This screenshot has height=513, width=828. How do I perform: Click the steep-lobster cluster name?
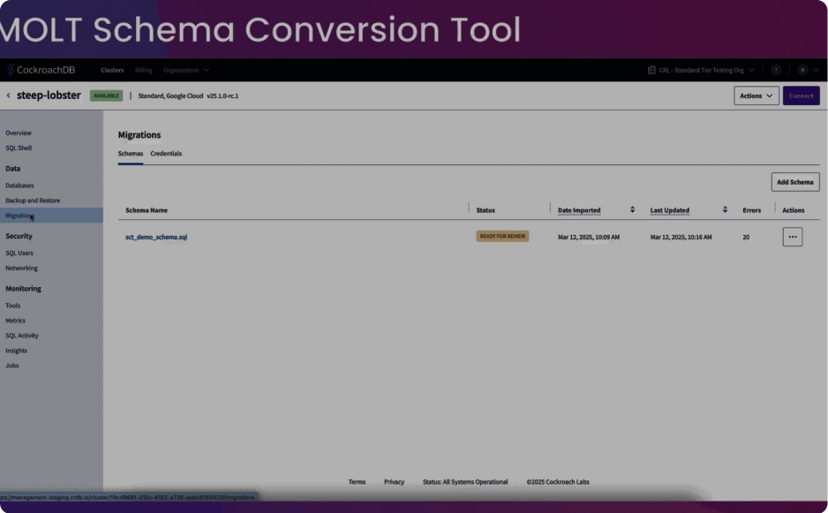[x=49, y=95]
